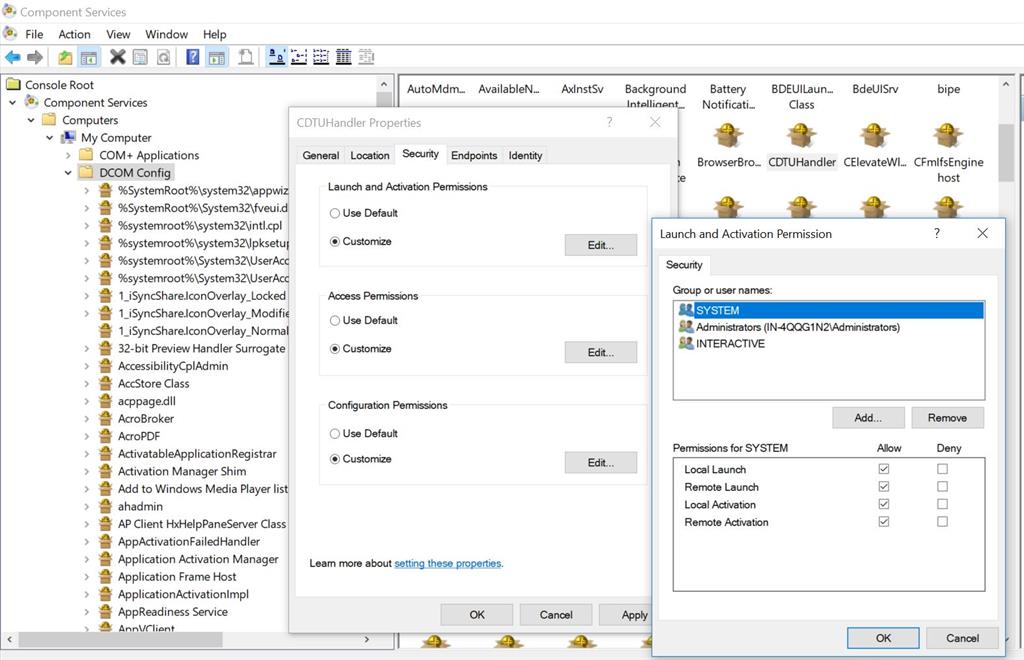The image size is (1024, 660).
Task: Click the Export List toolbar icon
Action: click(x=246, y=57)
